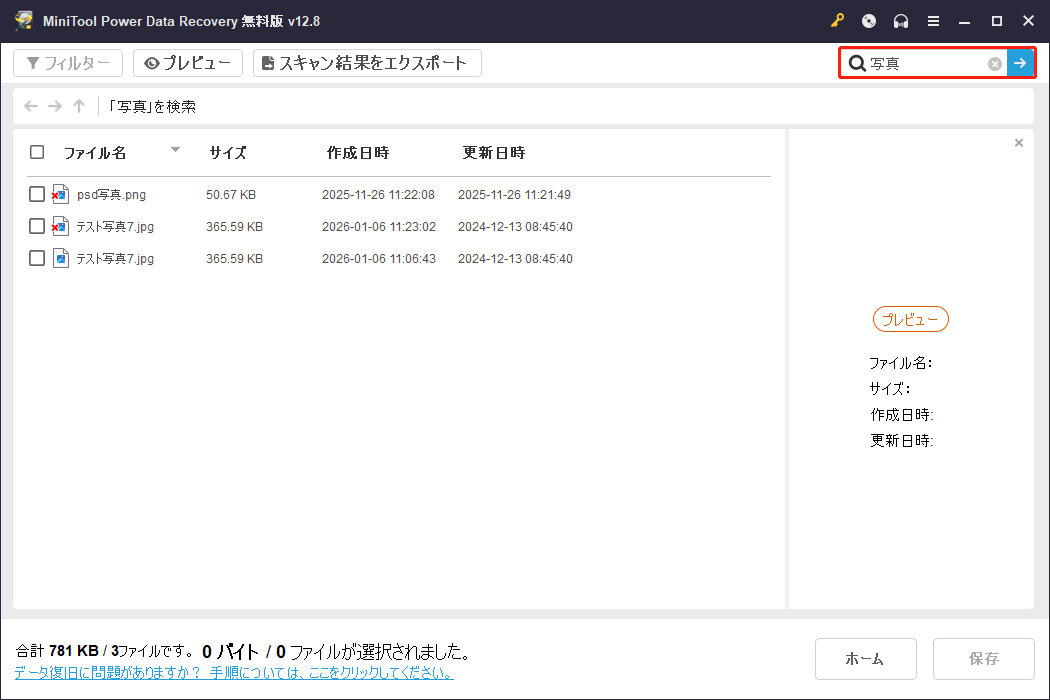Screen dimensions: 1050x700
Task: Open support via the headset icon
Action: tap(899, 20)
